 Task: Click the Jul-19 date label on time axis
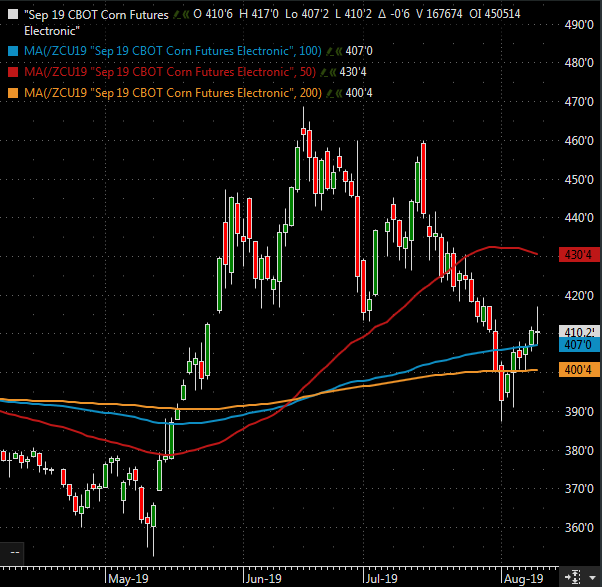click(x=382, y=579)
